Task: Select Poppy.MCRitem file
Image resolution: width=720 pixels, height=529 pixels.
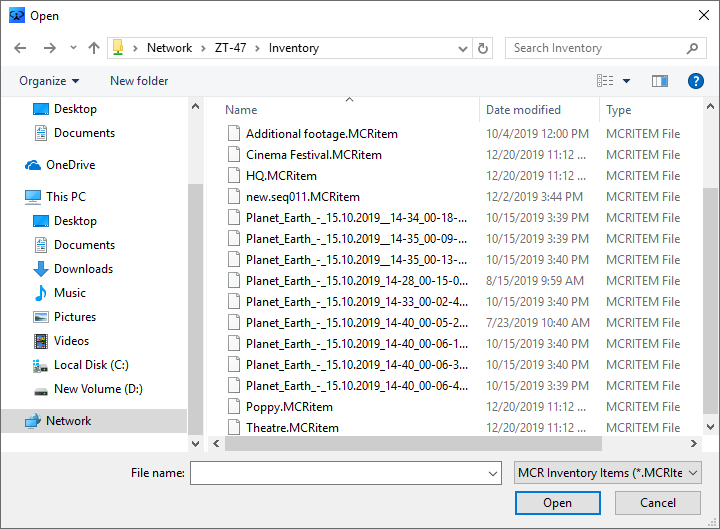Action: point(289,407)
